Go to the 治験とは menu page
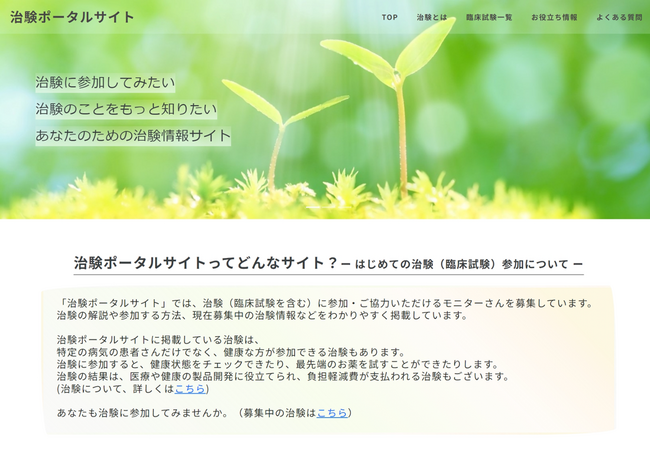 pyautogui.click(x=431, y=17)
